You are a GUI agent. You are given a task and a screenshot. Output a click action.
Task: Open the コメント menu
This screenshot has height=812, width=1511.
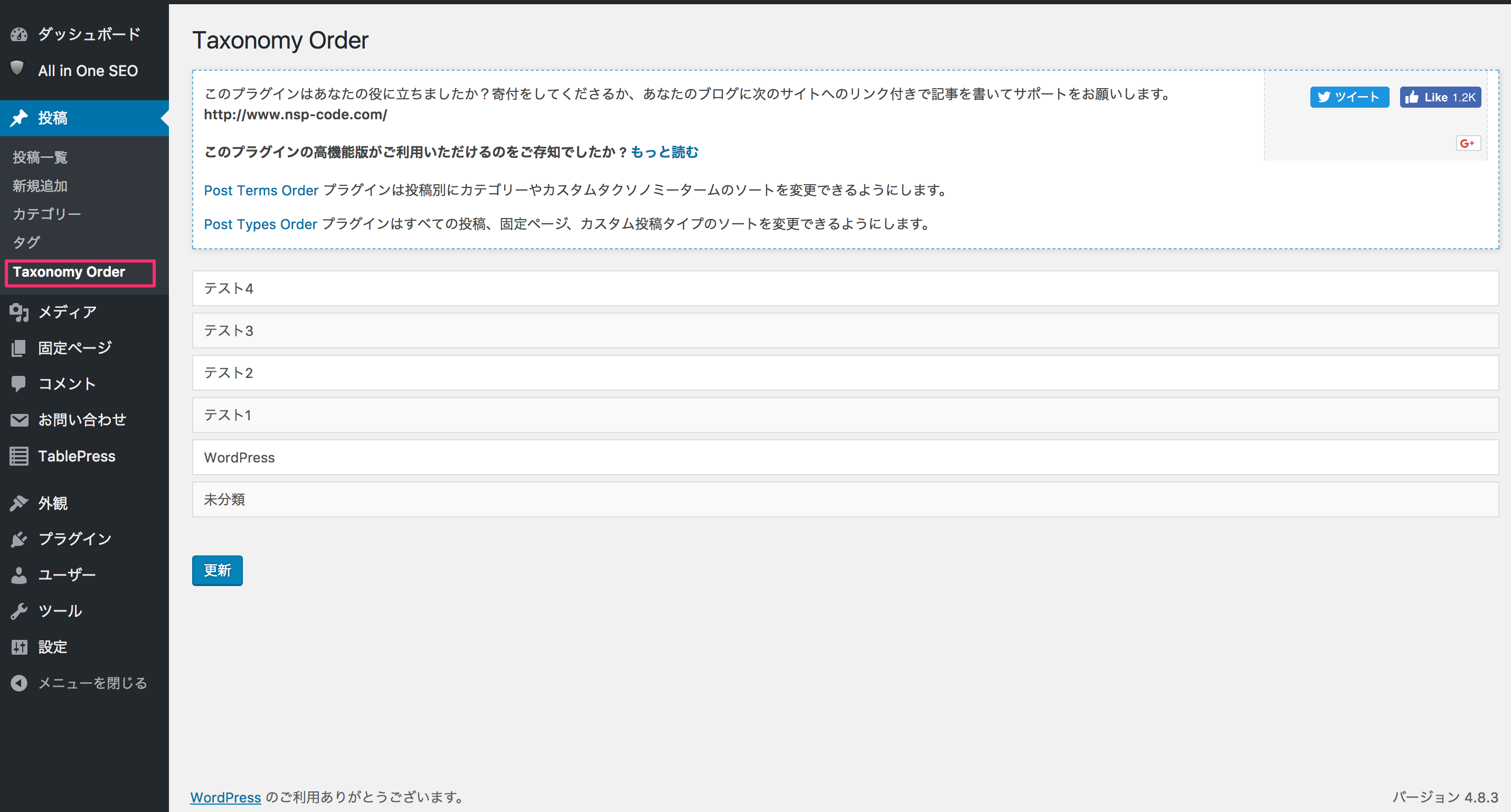84,384
